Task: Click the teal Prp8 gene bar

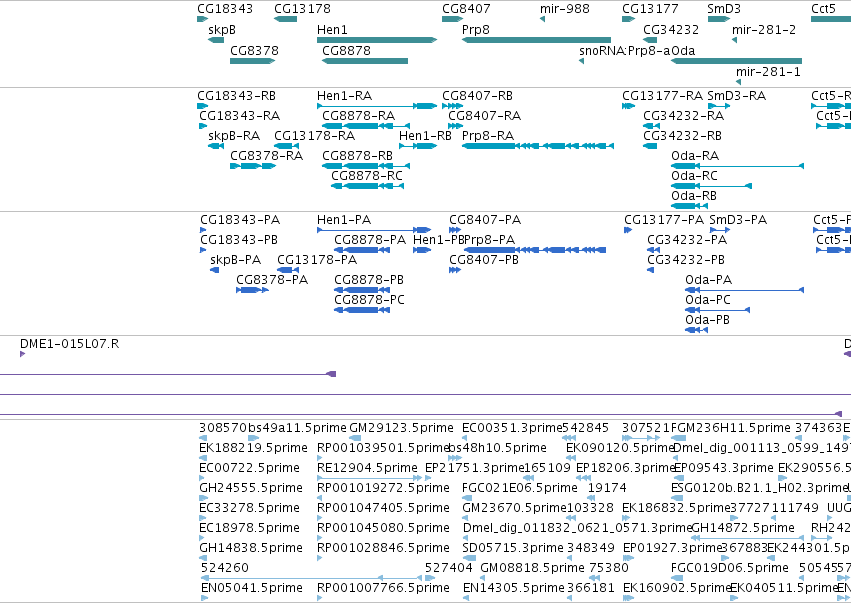Action: click(x=536, y=40)
